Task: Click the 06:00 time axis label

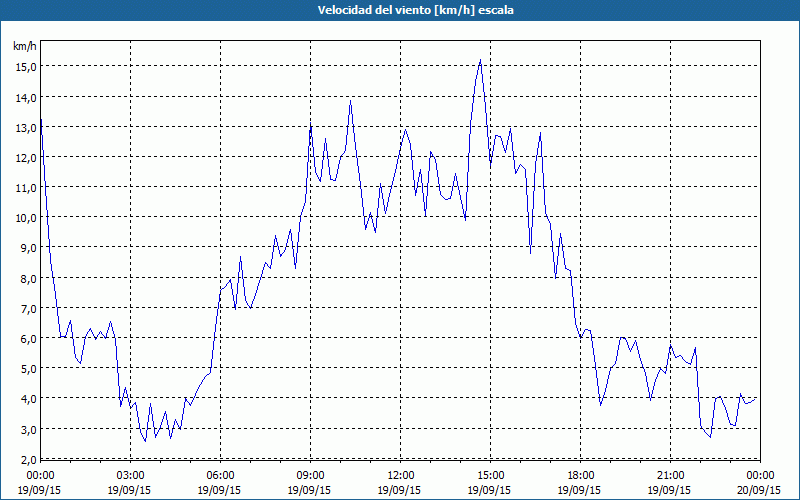Action: click(220, 476)
